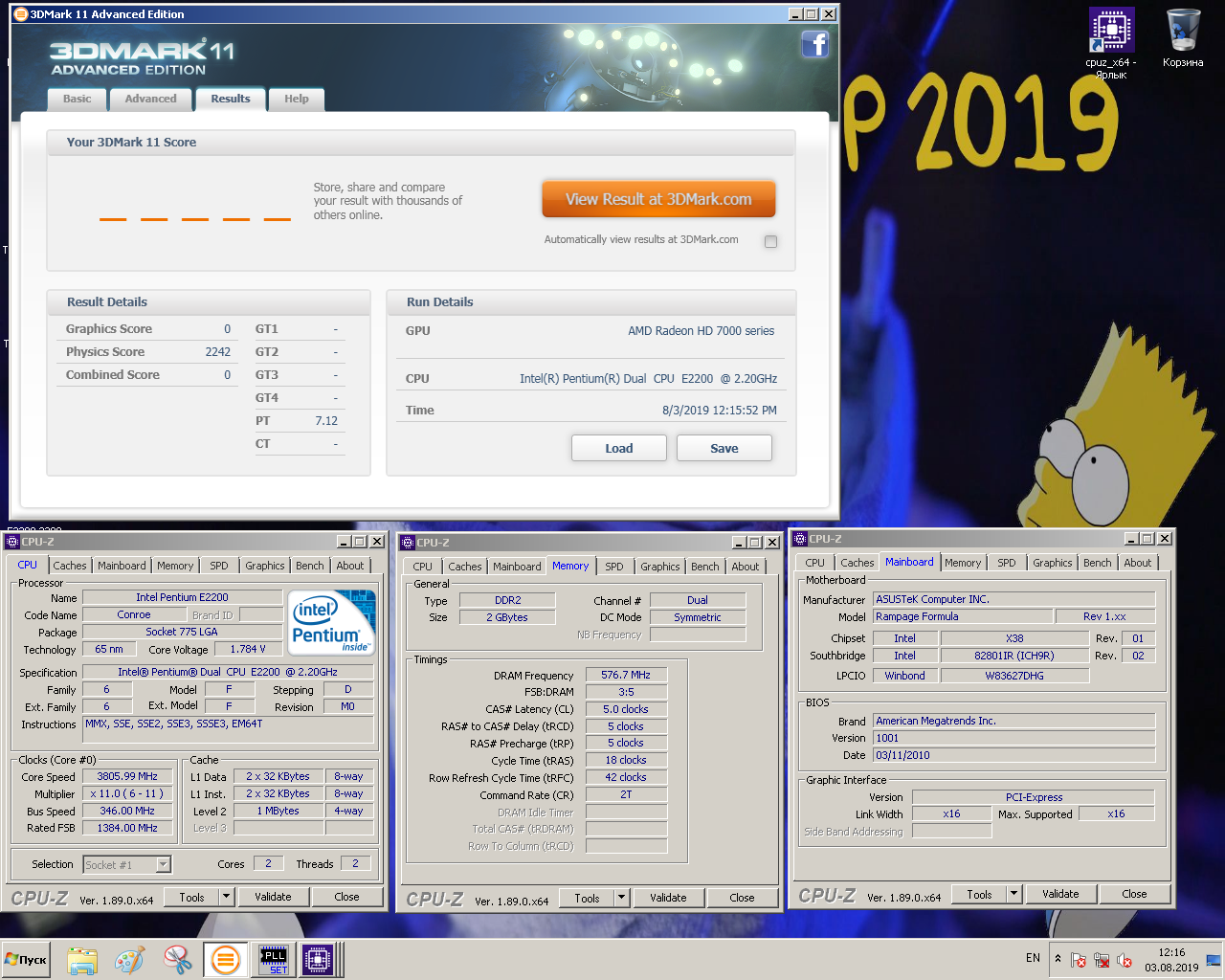Click the Intel Pentium inside logo
This screenshot has width=1225, height=980.
pos(332,621)
